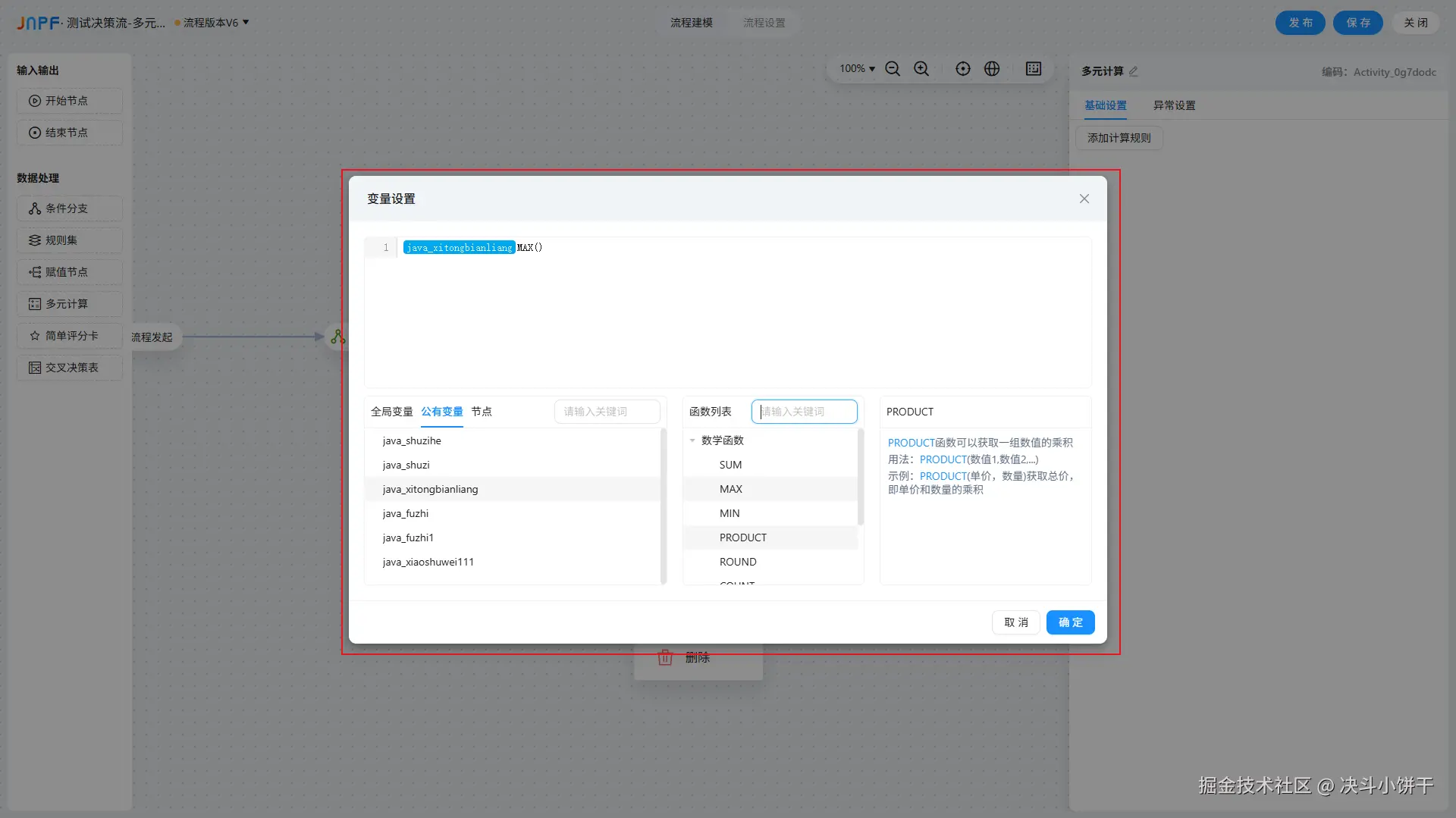Click the 简单评分卡 scorecard icon
1456x818 pixels.
(69, 335)
